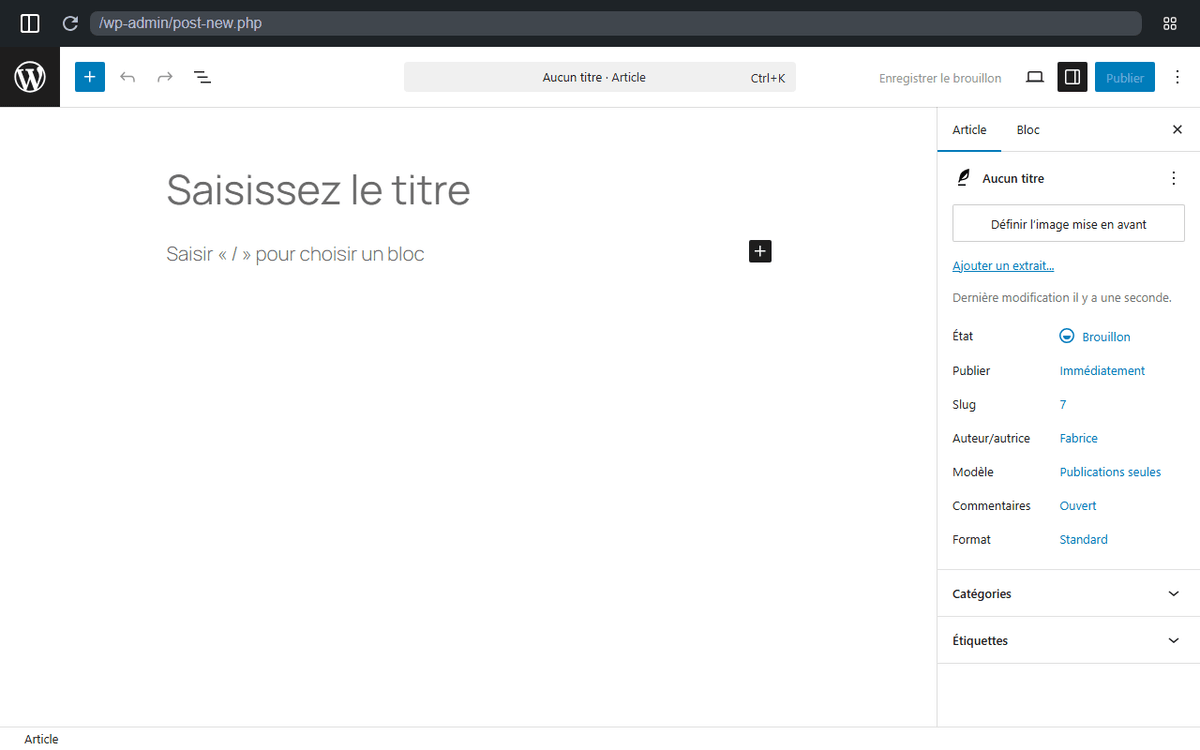
Task: Toggle the settings sidebar panel
Action: pos(1072,76)
